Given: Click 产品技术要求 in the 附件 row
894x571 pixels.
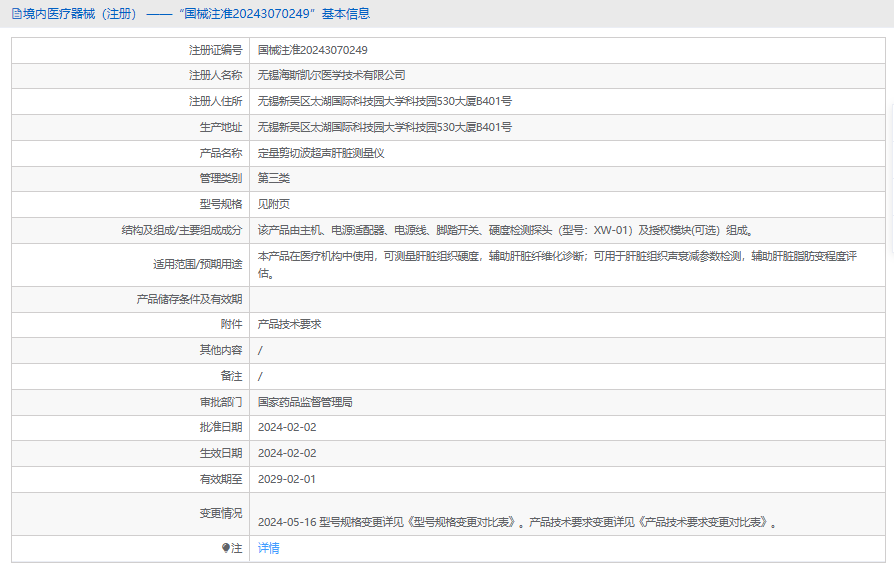Looking at the screenshot, I should (289, 324).
